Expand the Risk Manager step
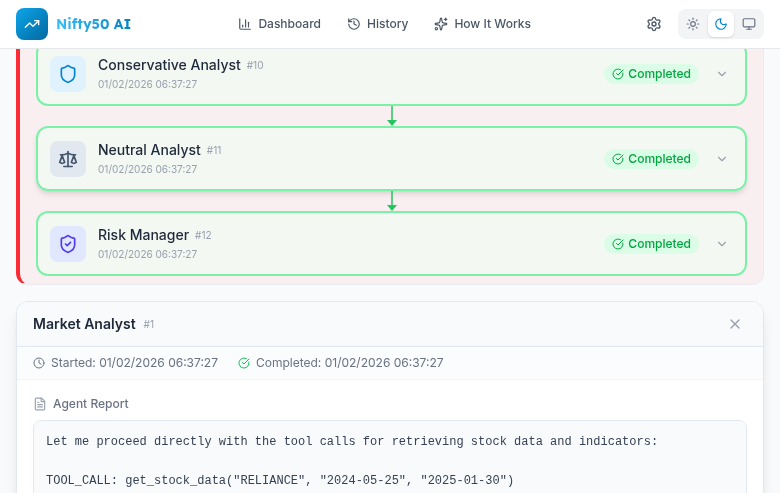The image size is (780, 493). click(722, 244)
